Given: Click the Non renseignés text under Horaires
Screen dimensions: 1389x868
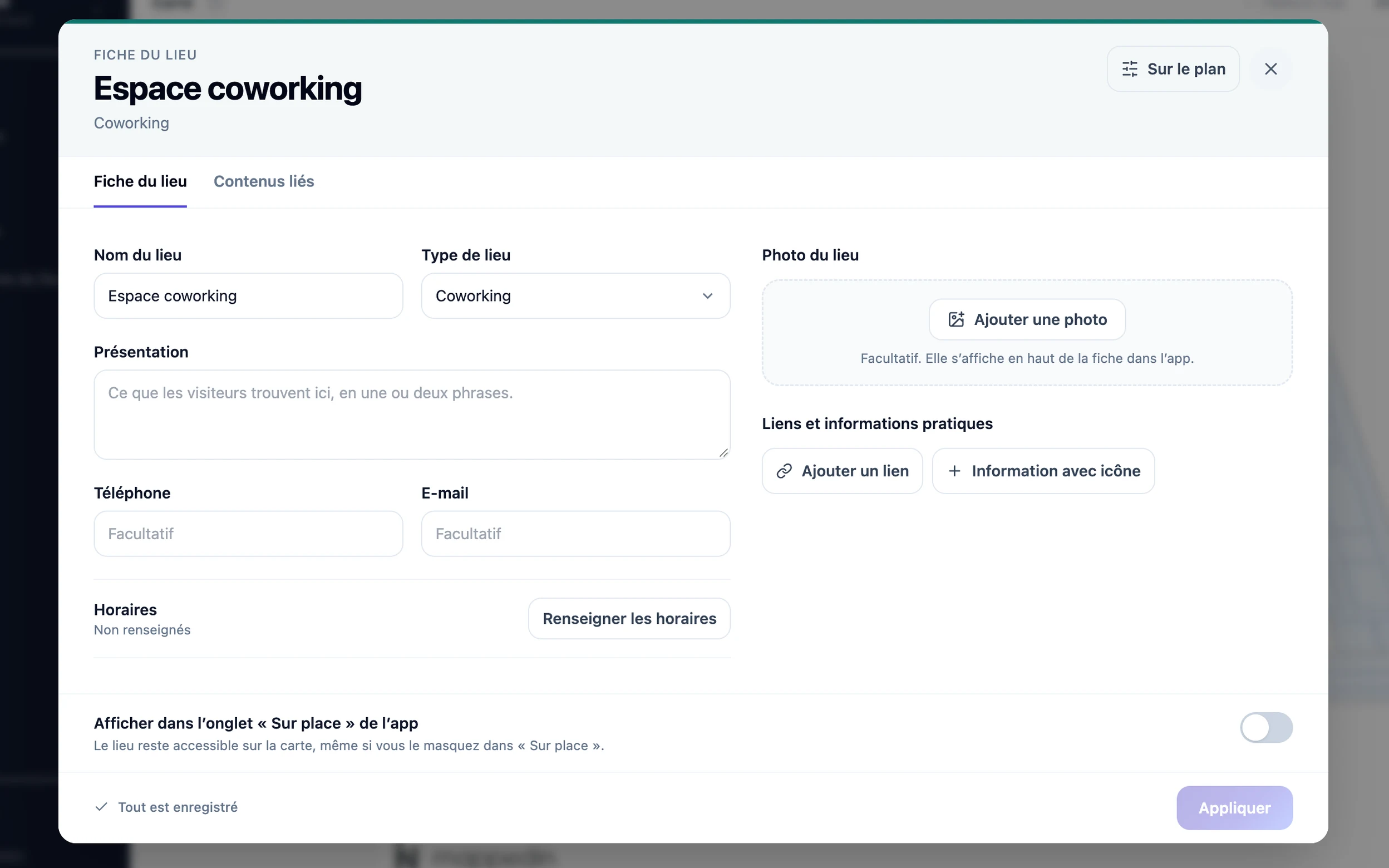Looking at the screenshot, I should click(142, 630).
